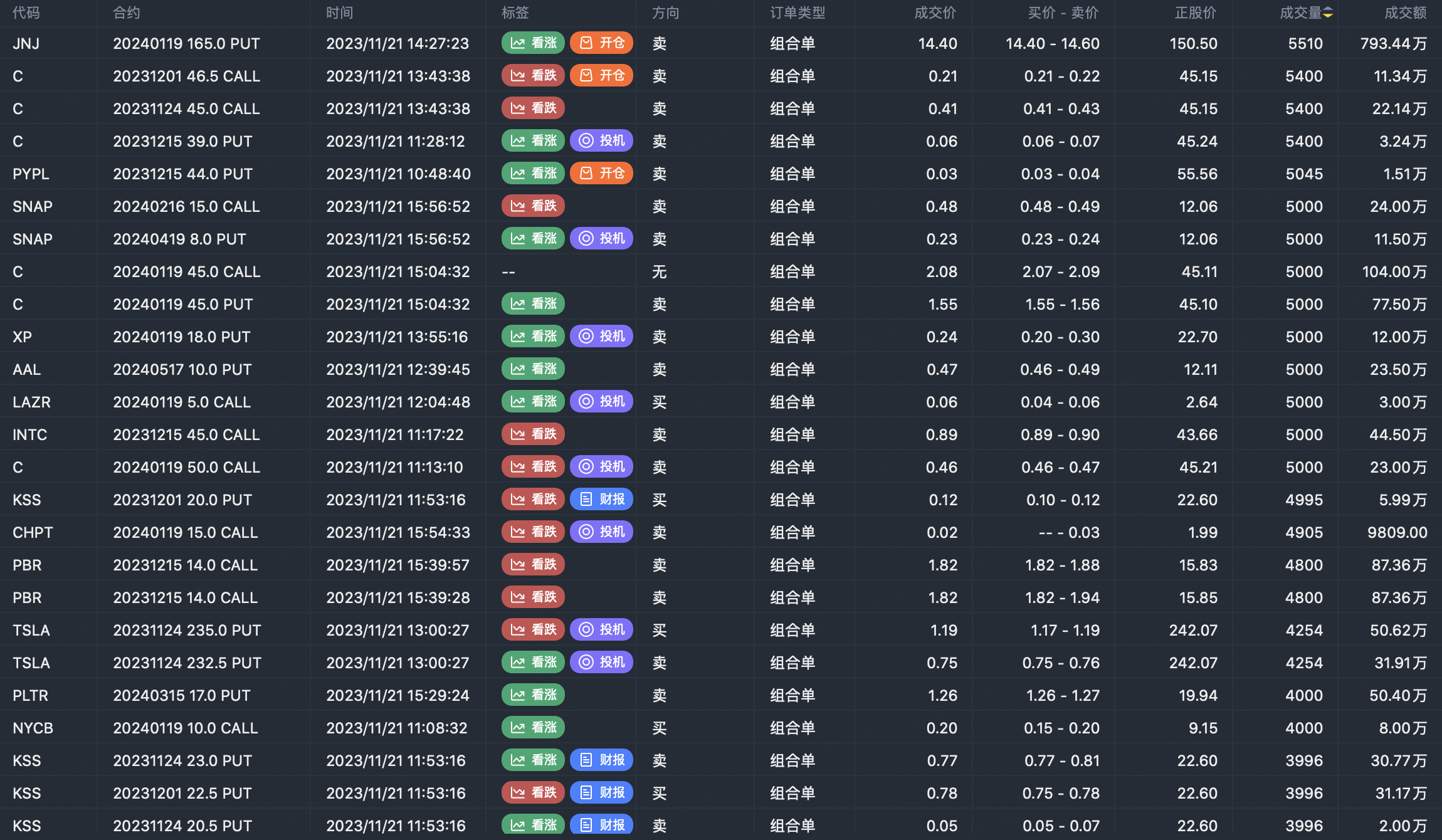Click the 开仓 tag in the JNJ row
The image size is (1442, 840).
click(x=601, y=43)
